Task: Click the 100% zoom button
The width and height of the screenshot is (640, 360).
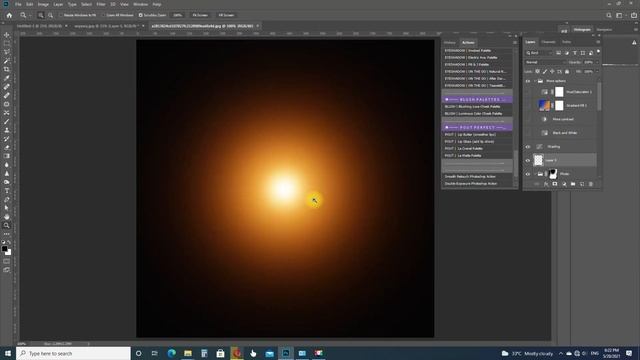Action: tap(178, 15)
